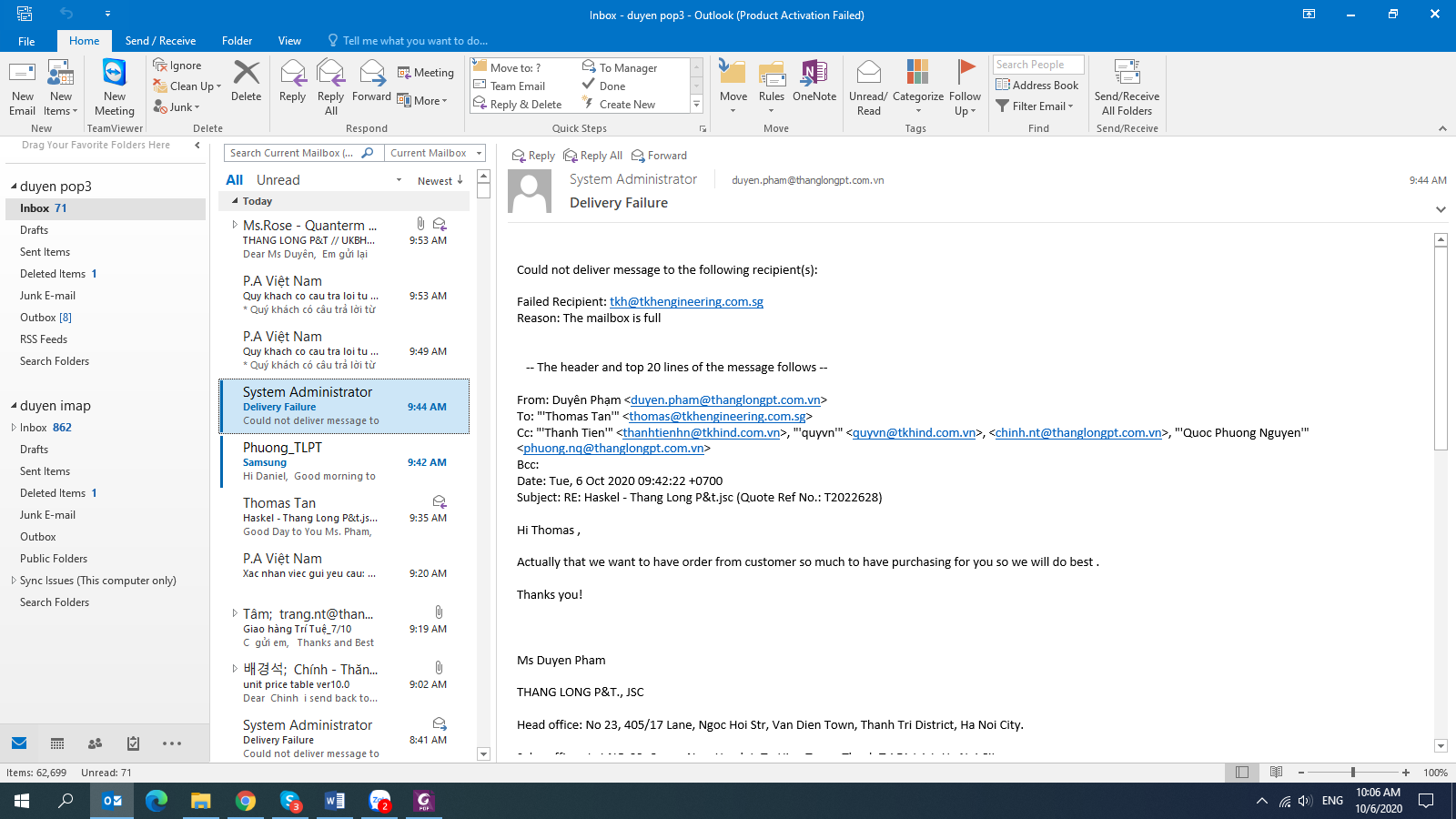Expand Ms.Rose Quanterm conversation

[235, 225]
